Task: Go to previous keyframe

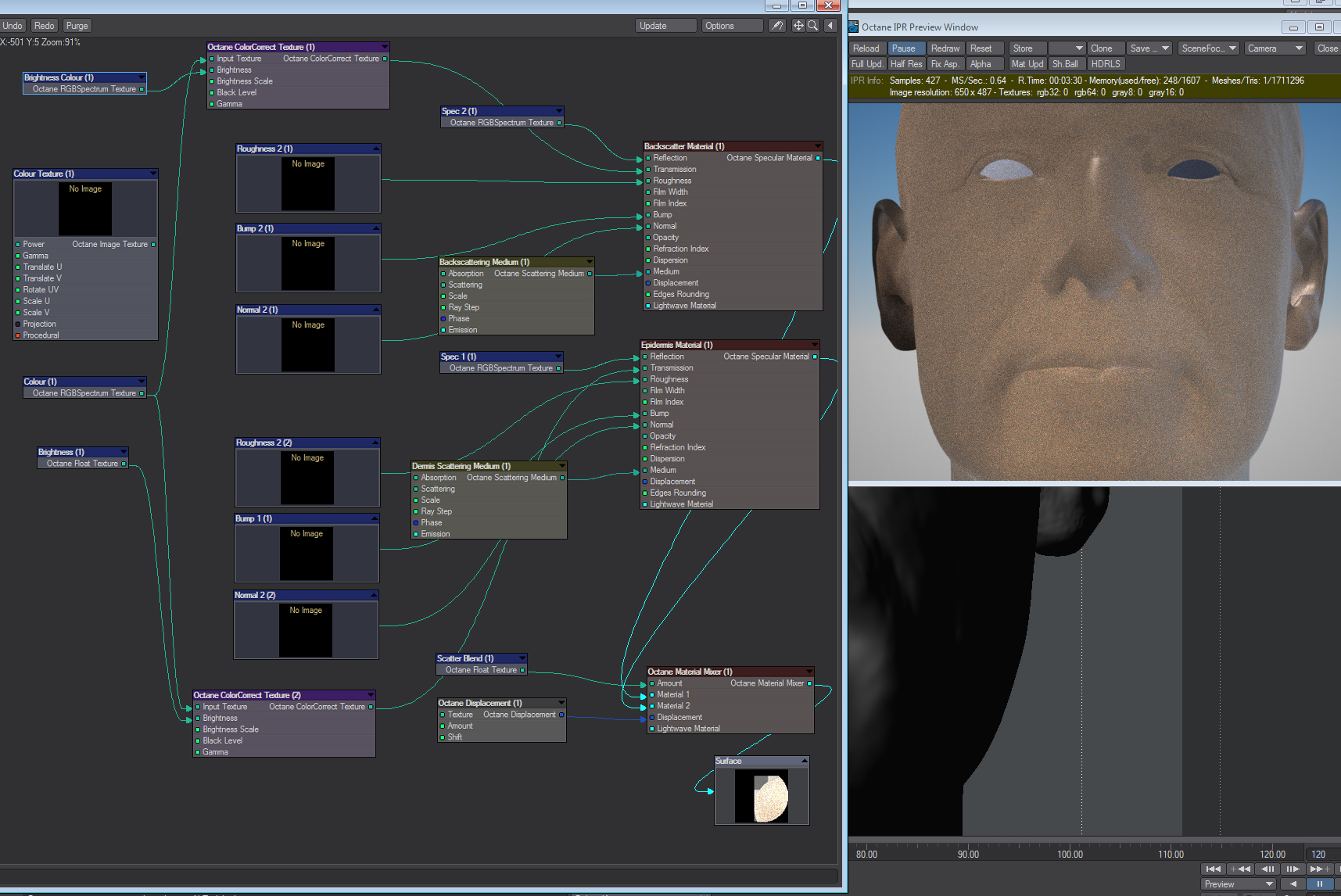Action: [x=1240, y=869]
